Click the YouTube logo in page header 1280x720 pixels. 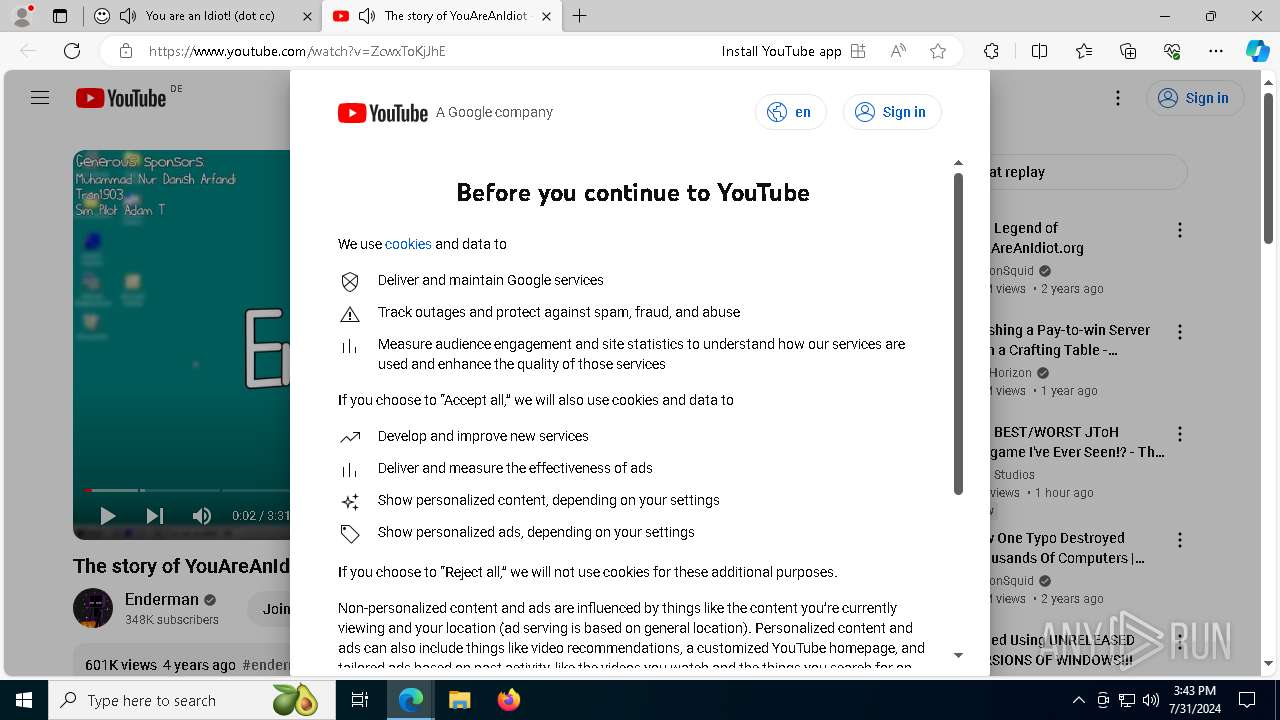coord(121,98)
